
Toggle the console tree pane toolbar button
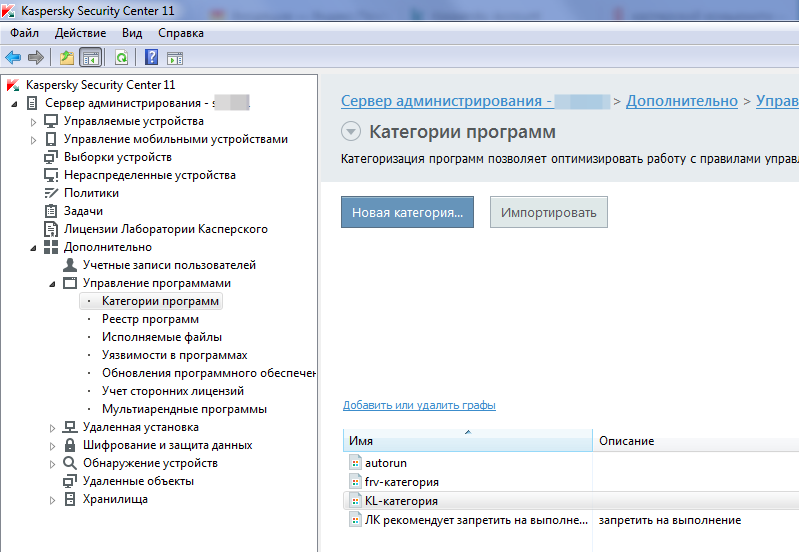[90, 57]
